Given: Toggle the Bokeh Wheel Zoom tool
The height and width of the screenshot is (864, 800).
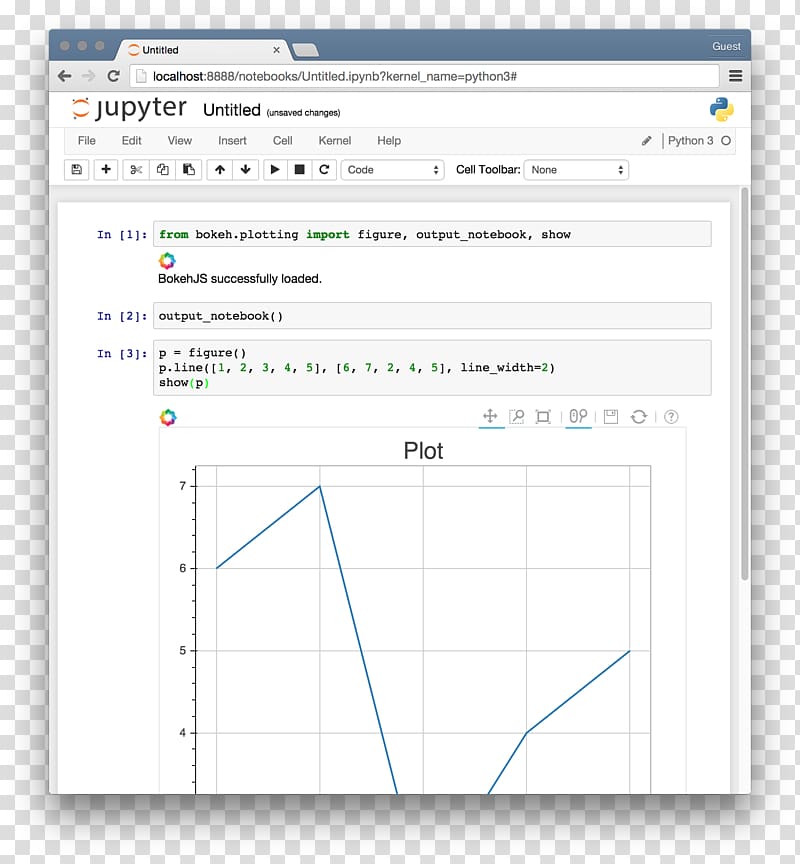Looking at the screenshot, I should click(x=578, y=416).
